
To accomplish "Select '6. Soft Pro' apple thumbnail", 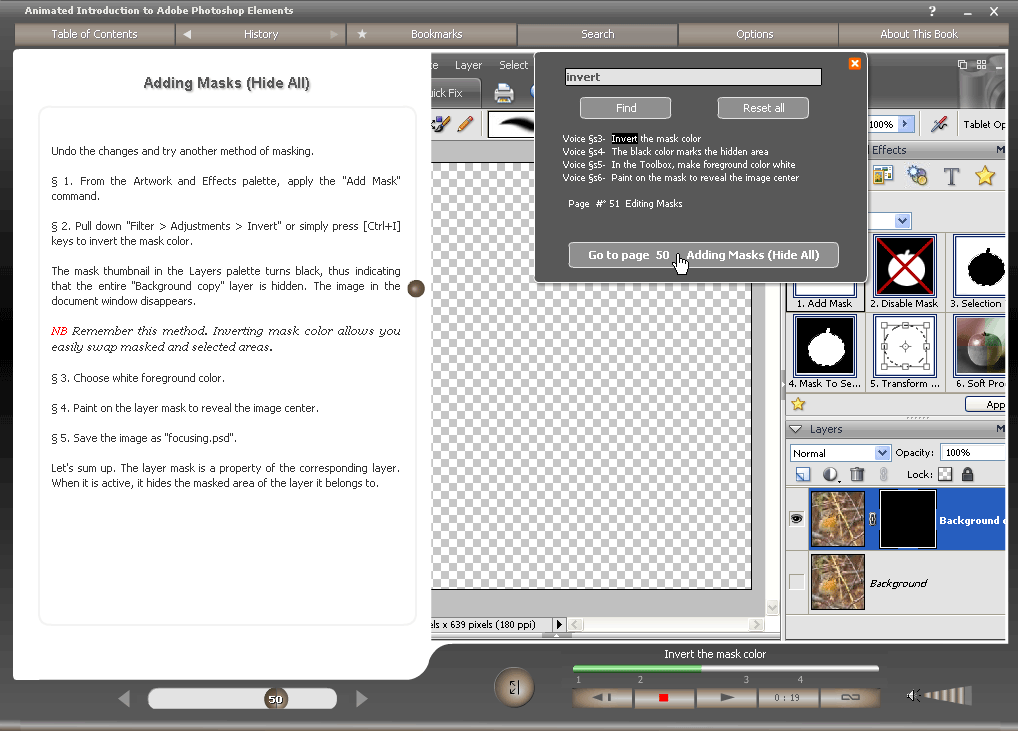I will coord(979,347).
